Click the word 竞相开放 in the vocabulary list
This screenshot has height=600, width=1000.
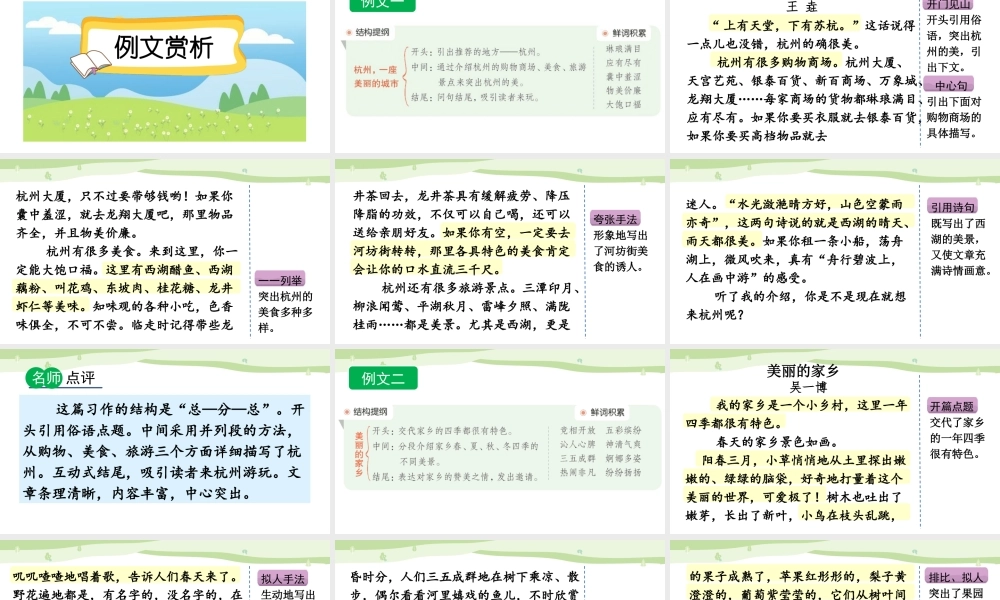pos(577,430)
